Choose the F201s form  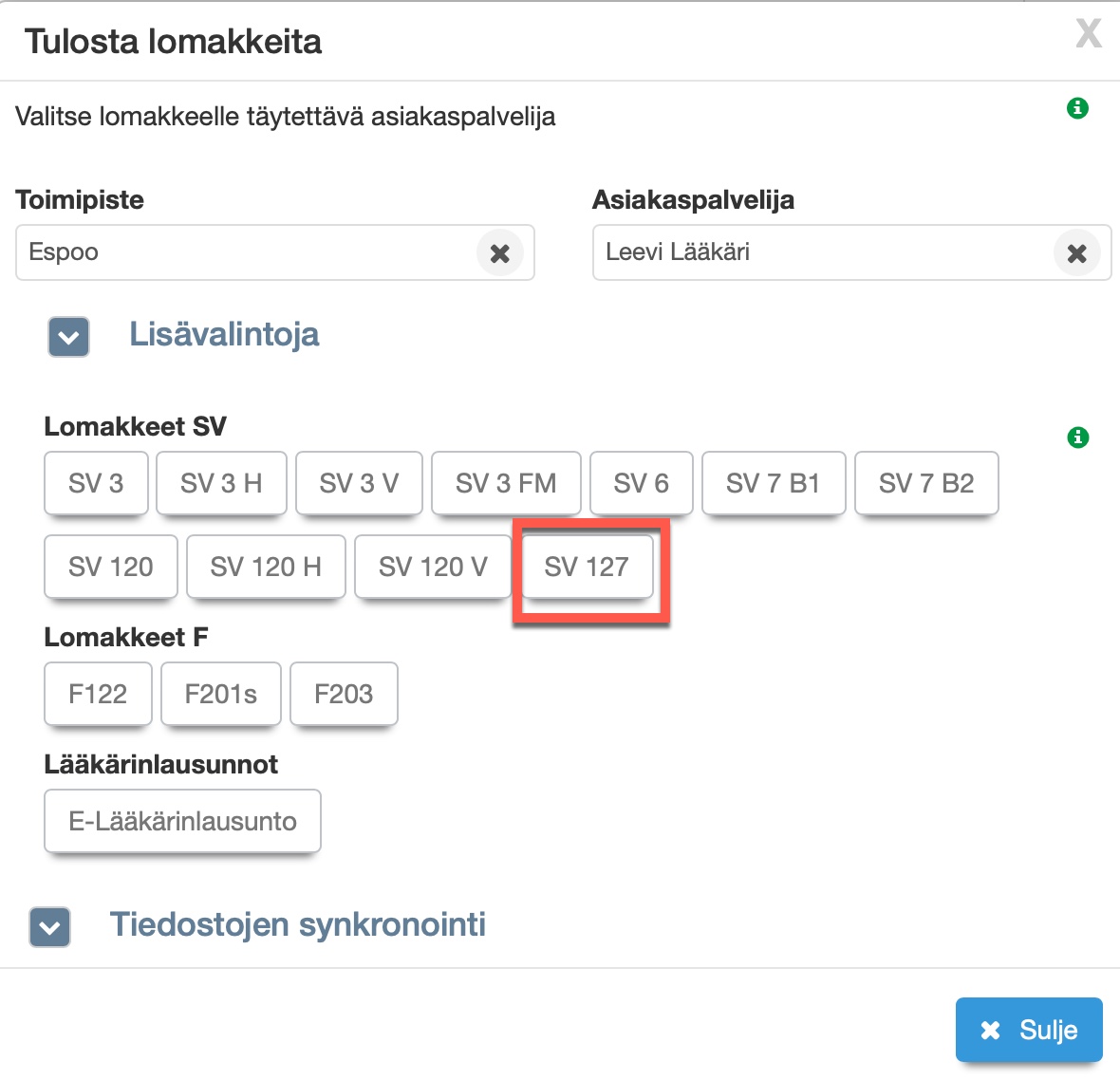221,694
